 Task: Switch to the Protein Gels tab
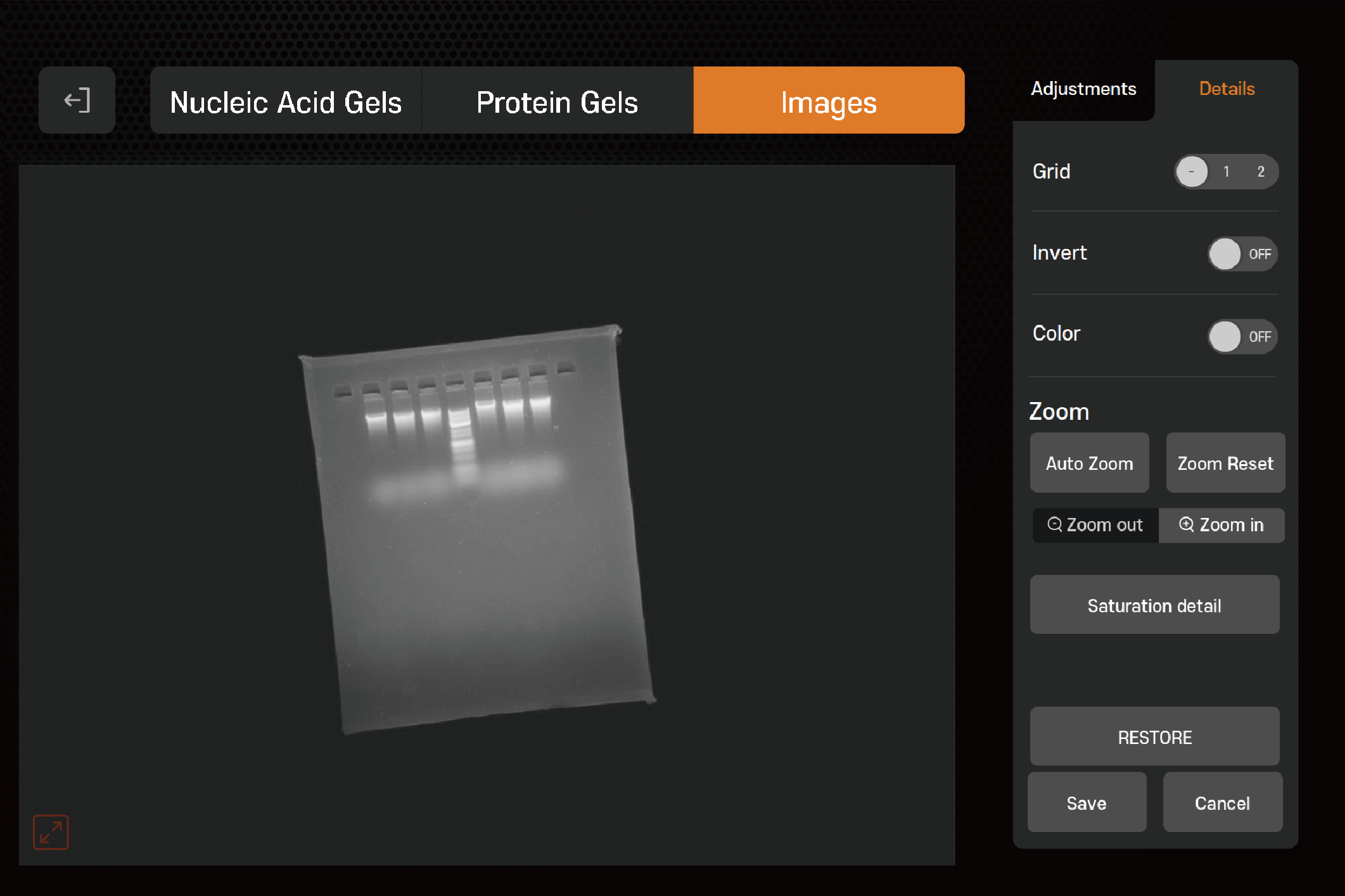point(557,101)
